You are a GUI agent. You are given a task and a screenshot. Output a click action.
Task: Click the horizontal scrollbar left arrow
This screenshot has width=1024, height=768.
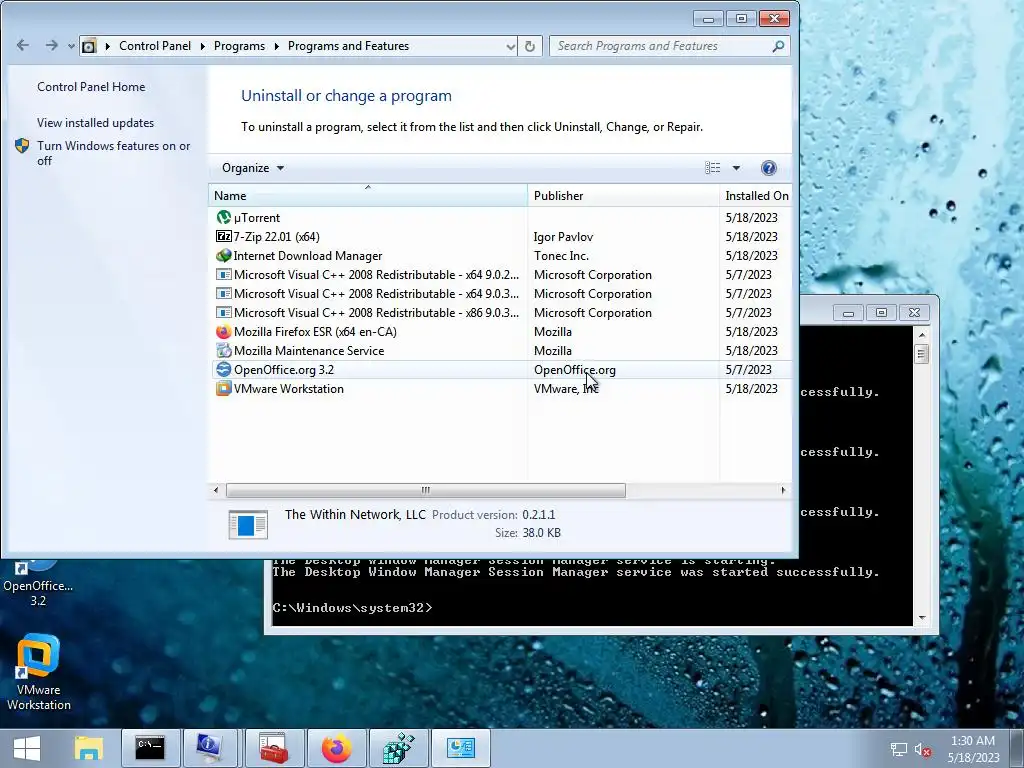coord(216,490)
